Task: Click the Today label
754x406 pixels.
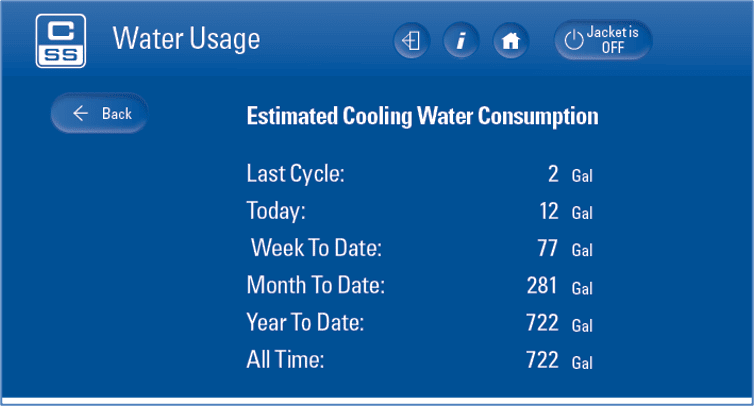Action: coord(276,211)
